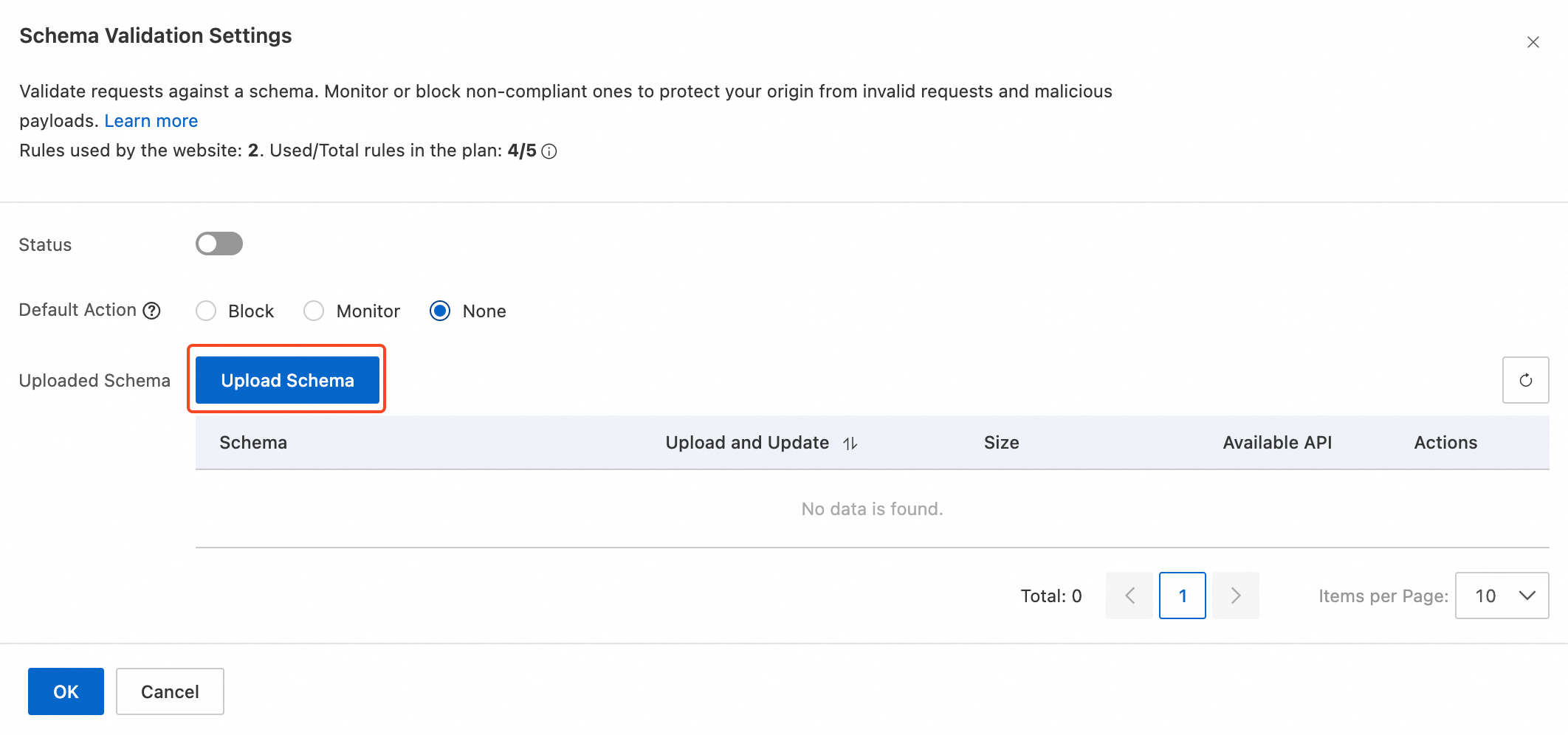Click the Default Action help icon
Viewport: 1568px width, 735px height.
pyautogui.click(x=151, y=311)
